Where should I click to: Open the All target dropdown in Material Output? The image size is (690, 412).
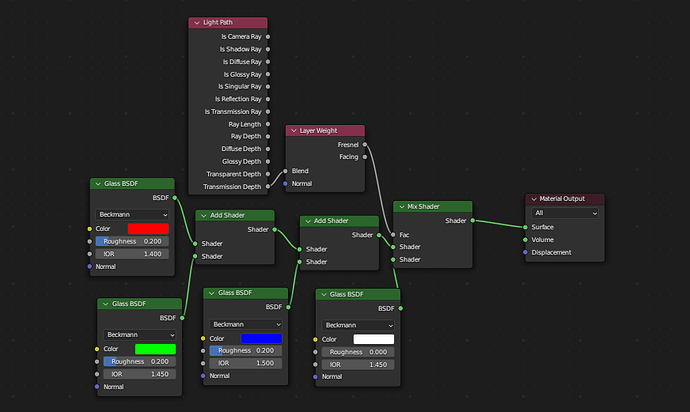[x=565, y=213]
